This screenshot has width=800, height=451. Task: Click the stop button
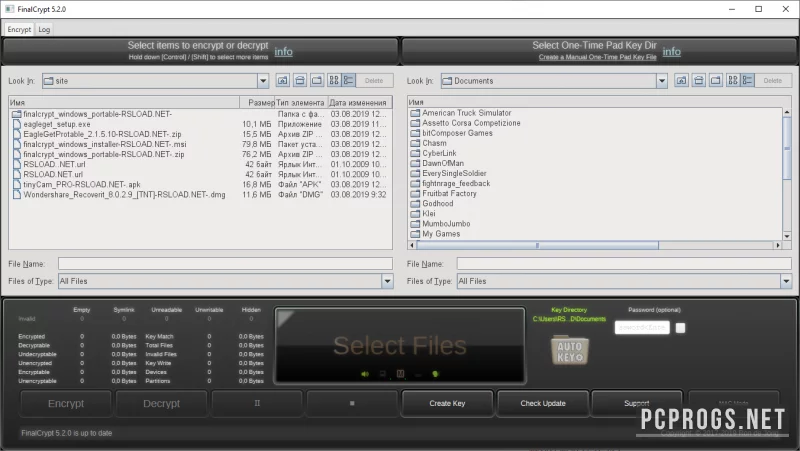click(352, 404)
